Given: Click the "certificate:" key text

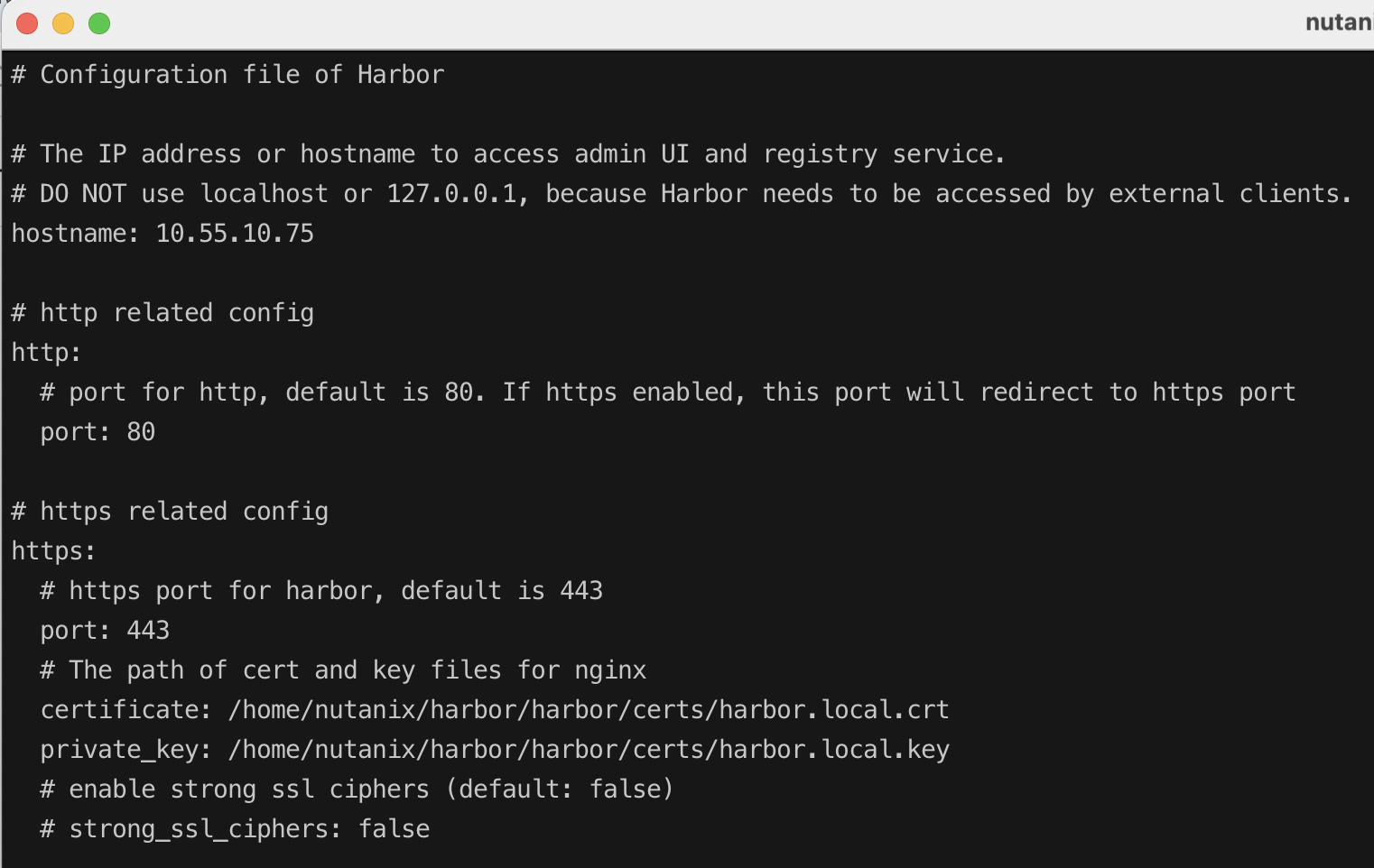Looking at the screenshot, I should pos(125,710).
